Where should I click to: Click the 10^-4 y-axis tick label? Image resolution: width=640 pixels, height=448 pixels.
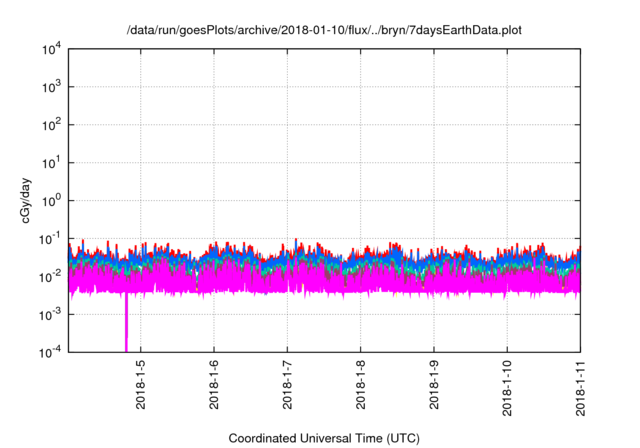point(51,351)
